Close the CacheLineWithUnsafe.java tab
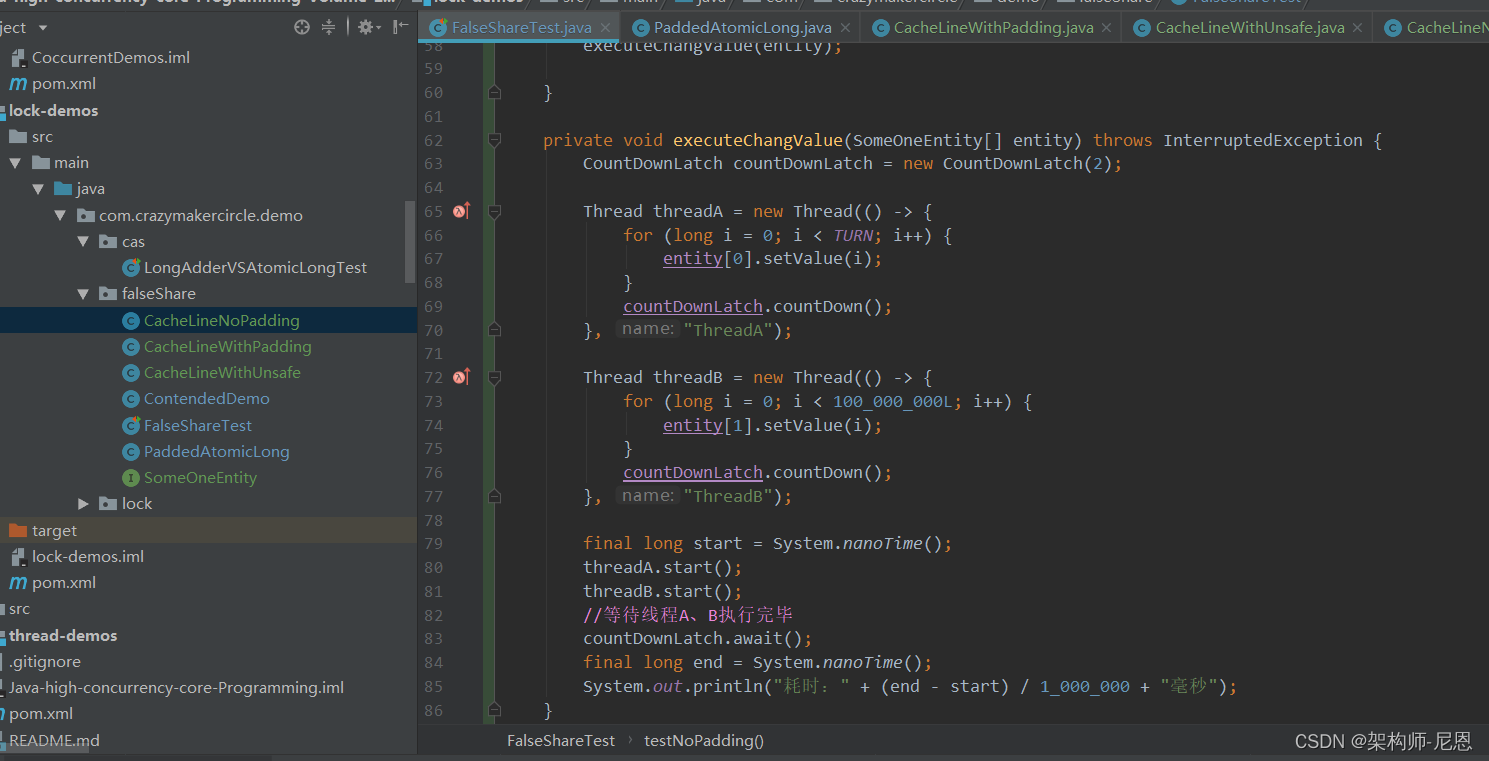Viewport: 1489px width, 761px height. click(x=1358, y=28)
